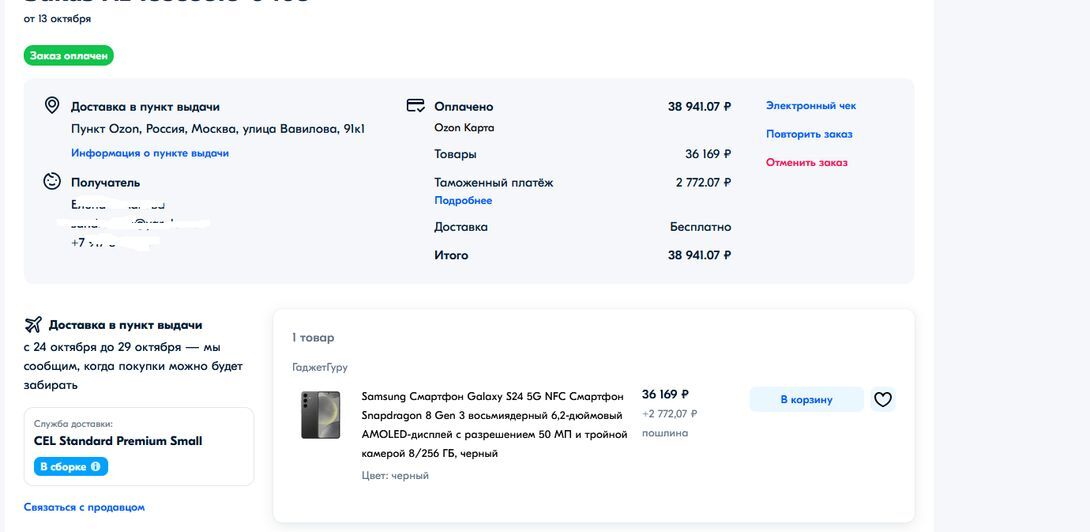Click the CEL Standard Premium Small delivery service
Image resolution: width=1090 pixels, height=532 pixels.
[118, 441]
